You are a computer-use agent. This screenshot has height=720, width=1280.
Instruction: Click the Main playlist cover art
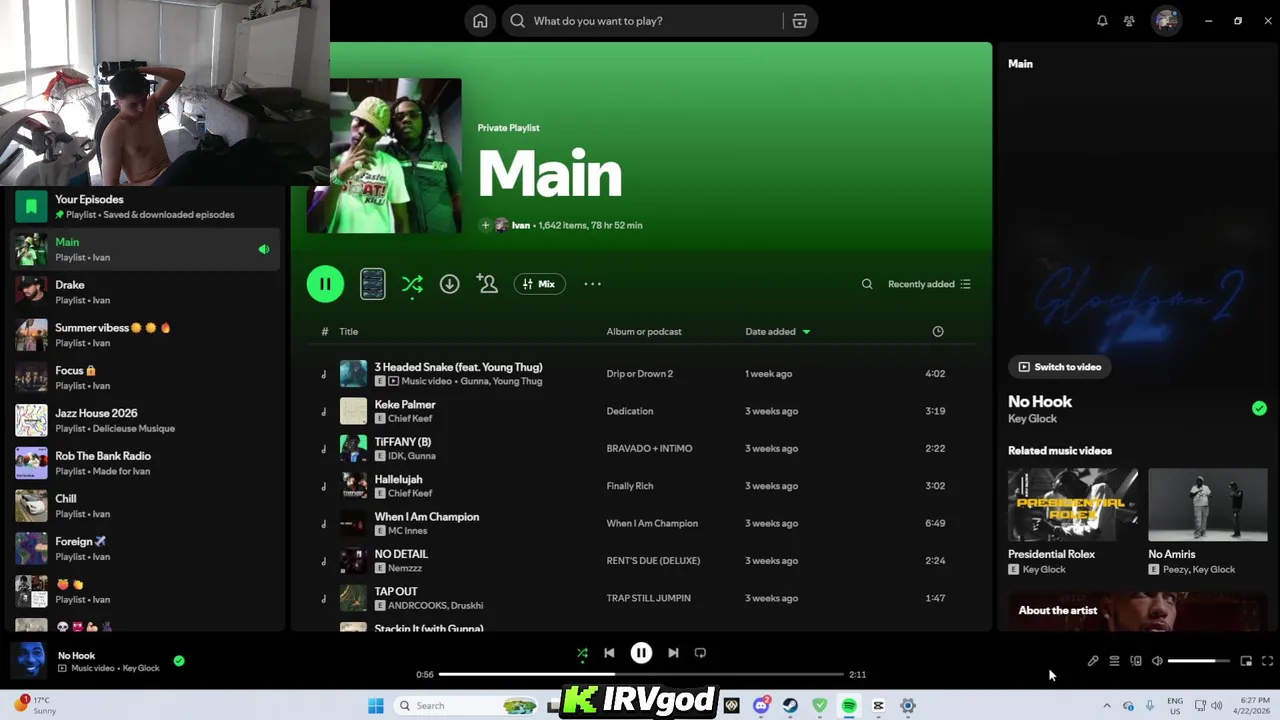click(x=384, y=156)
